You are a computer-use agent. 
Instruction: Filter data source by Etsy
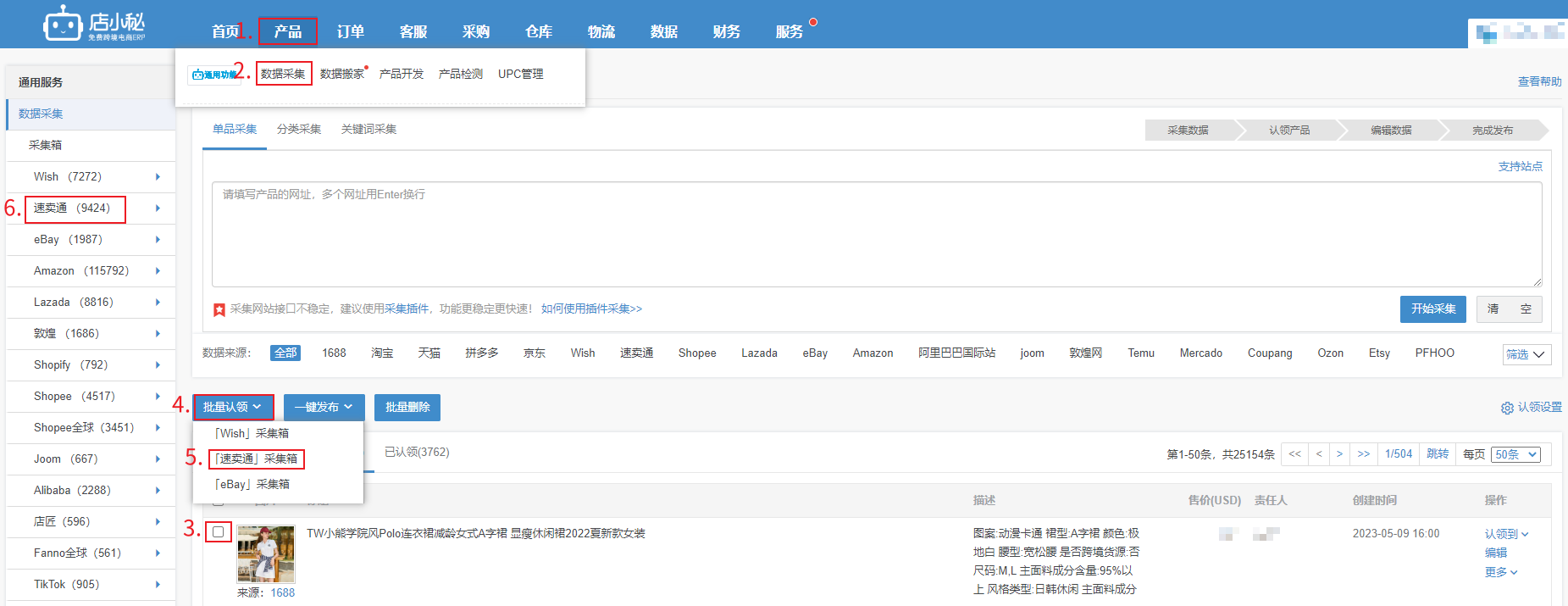coord(1379,353)
